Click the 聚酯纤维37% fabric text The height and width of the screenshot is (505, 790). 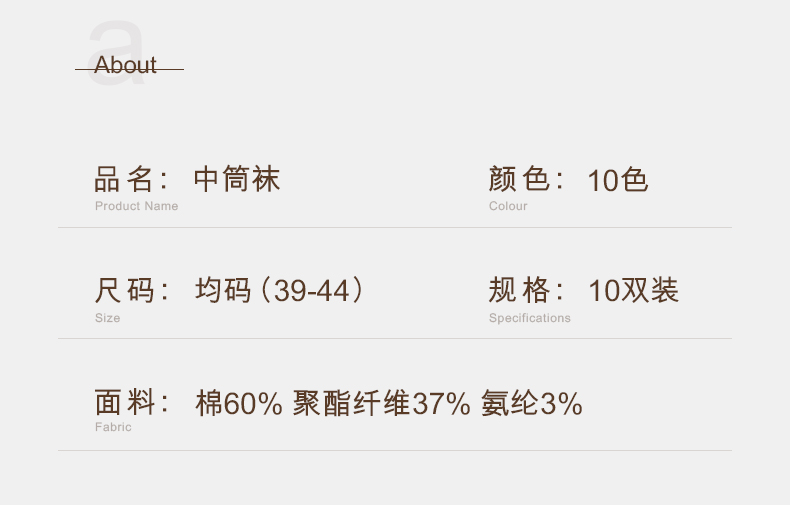coord(381,403)
